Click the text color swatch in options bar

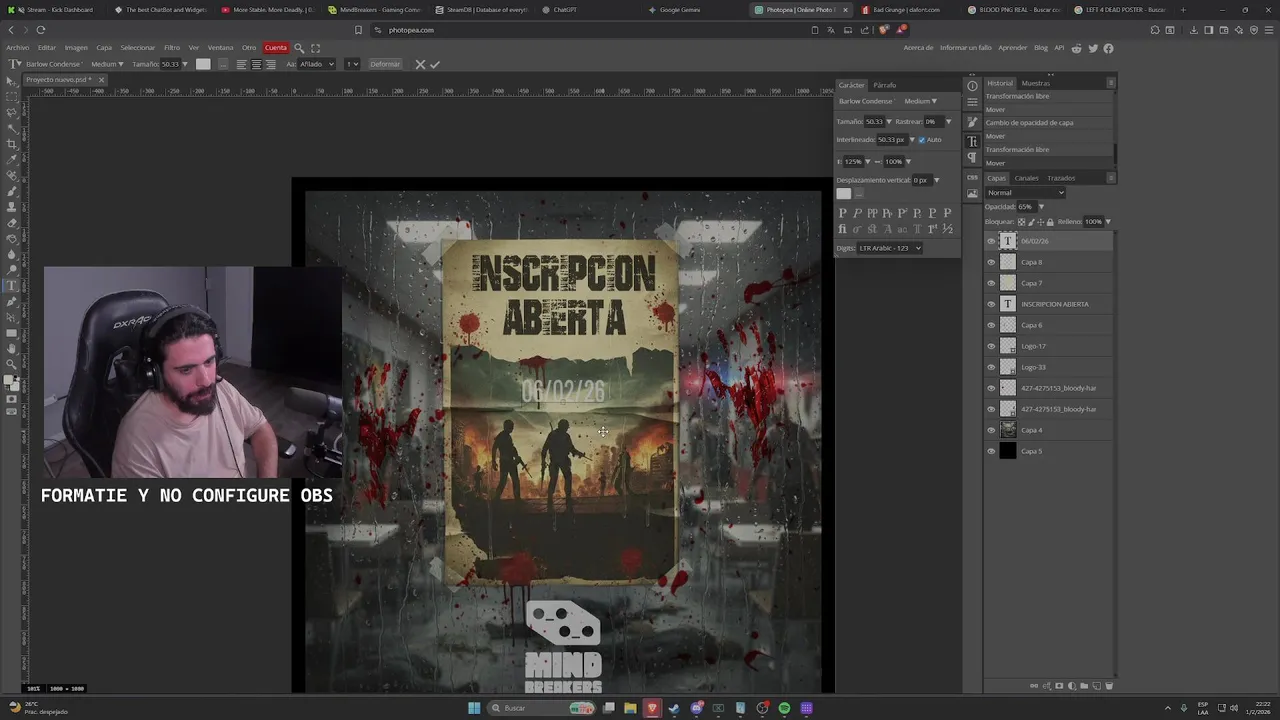(x=203, y=64)
